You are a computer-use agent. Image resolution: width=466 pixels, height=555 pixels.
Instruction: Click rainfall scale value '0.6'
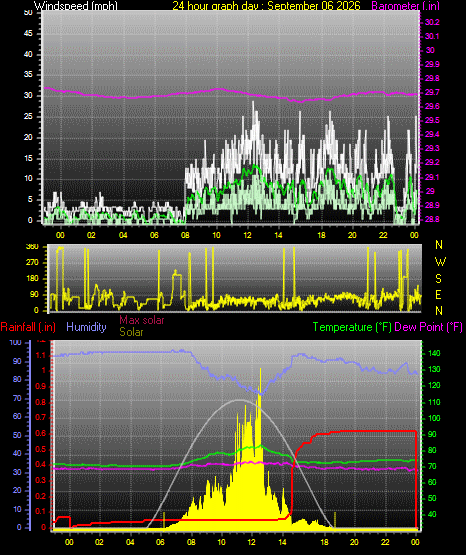[x=41, y=434]
